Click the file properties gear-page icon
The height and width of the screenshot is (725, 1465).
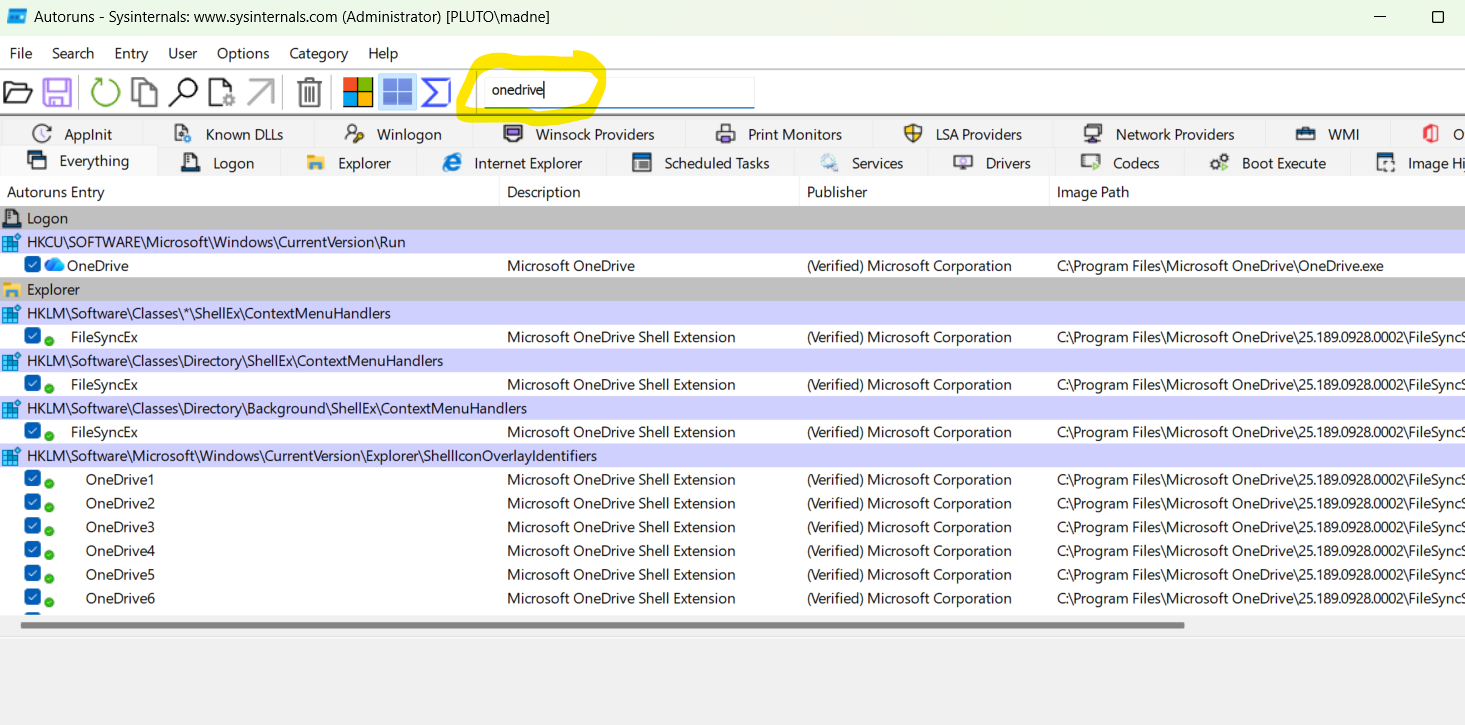pos(221,93)
